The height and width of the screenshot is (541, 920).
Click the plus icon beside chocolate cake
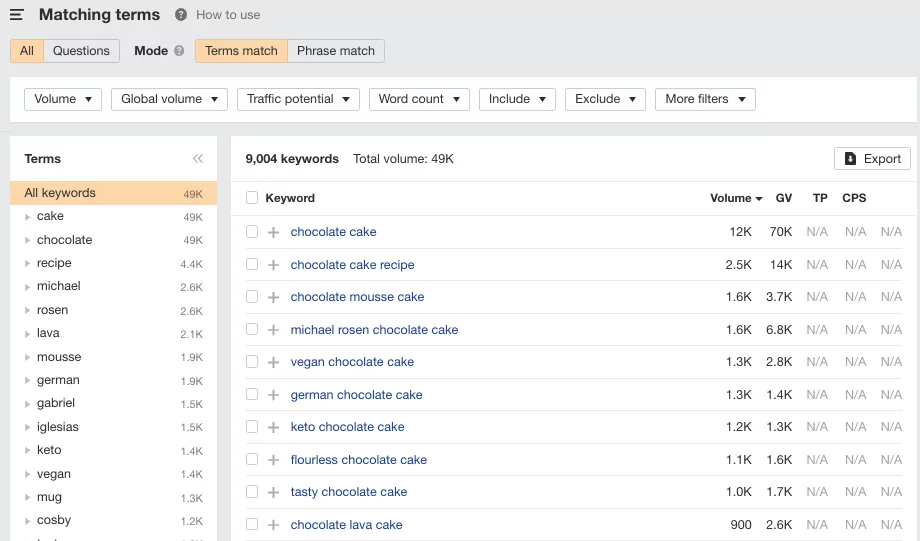click(x=273, y=232)
